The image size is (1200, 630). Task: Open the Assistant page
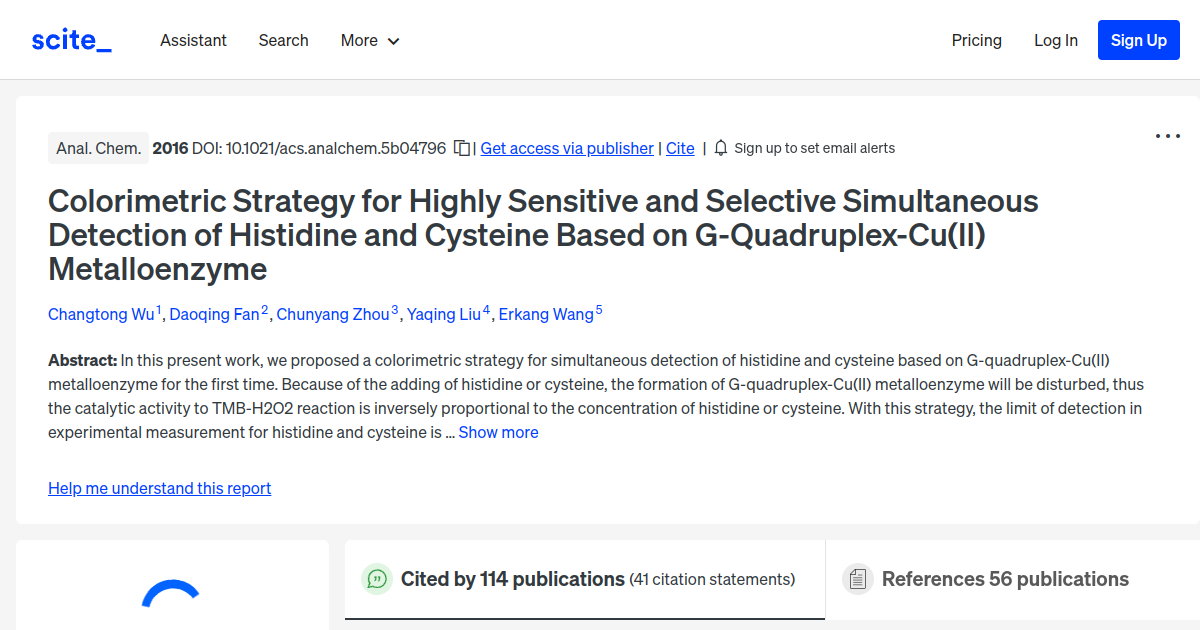click(x=193, y=40)
